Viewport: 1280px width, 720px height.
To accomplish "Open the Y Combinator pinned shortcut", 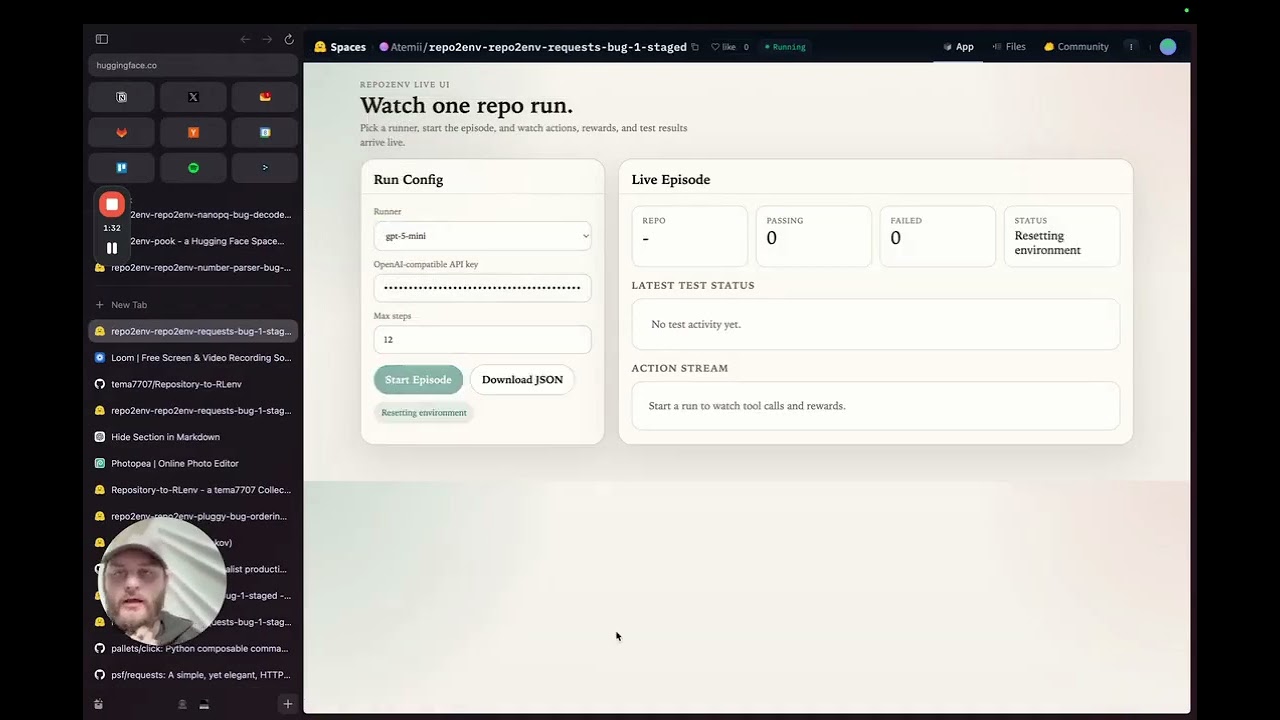I will click(193, 132).
